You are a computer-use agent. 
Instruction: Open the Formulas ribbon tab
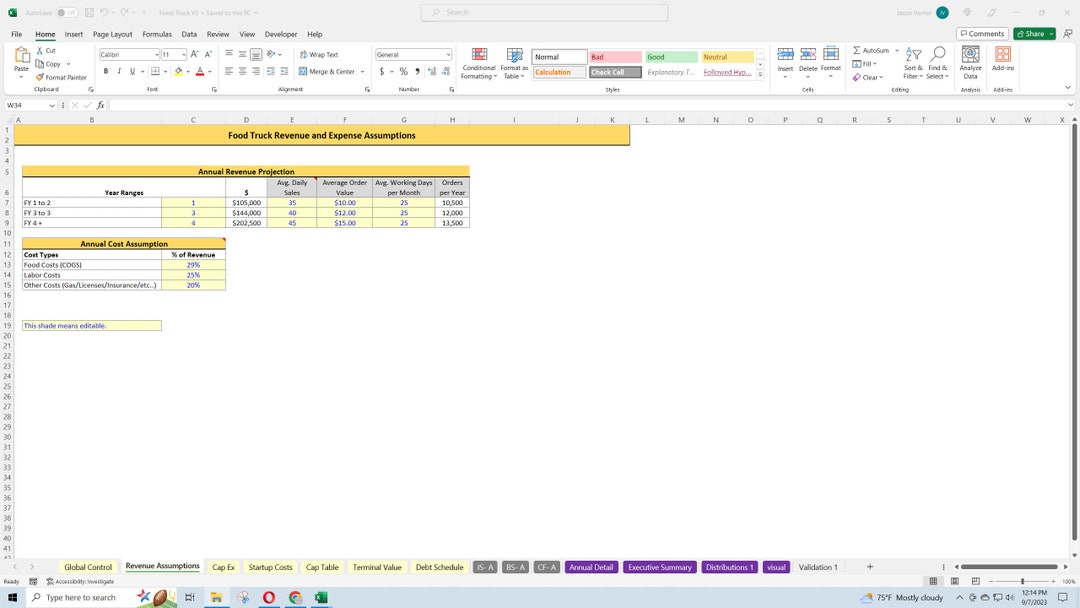click(157, 34)
